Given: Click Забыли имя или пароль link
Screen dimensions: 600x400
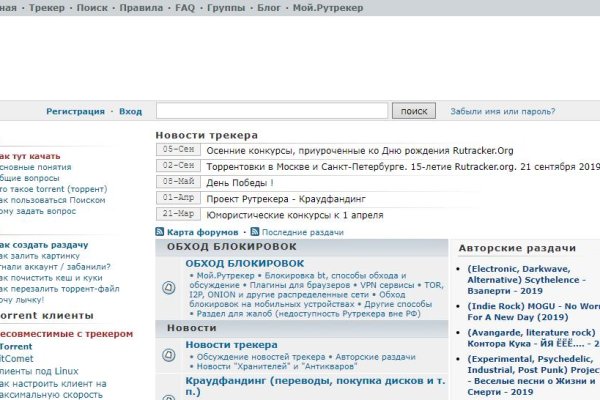Looking at the screenshot, I should tap(504, 112).
